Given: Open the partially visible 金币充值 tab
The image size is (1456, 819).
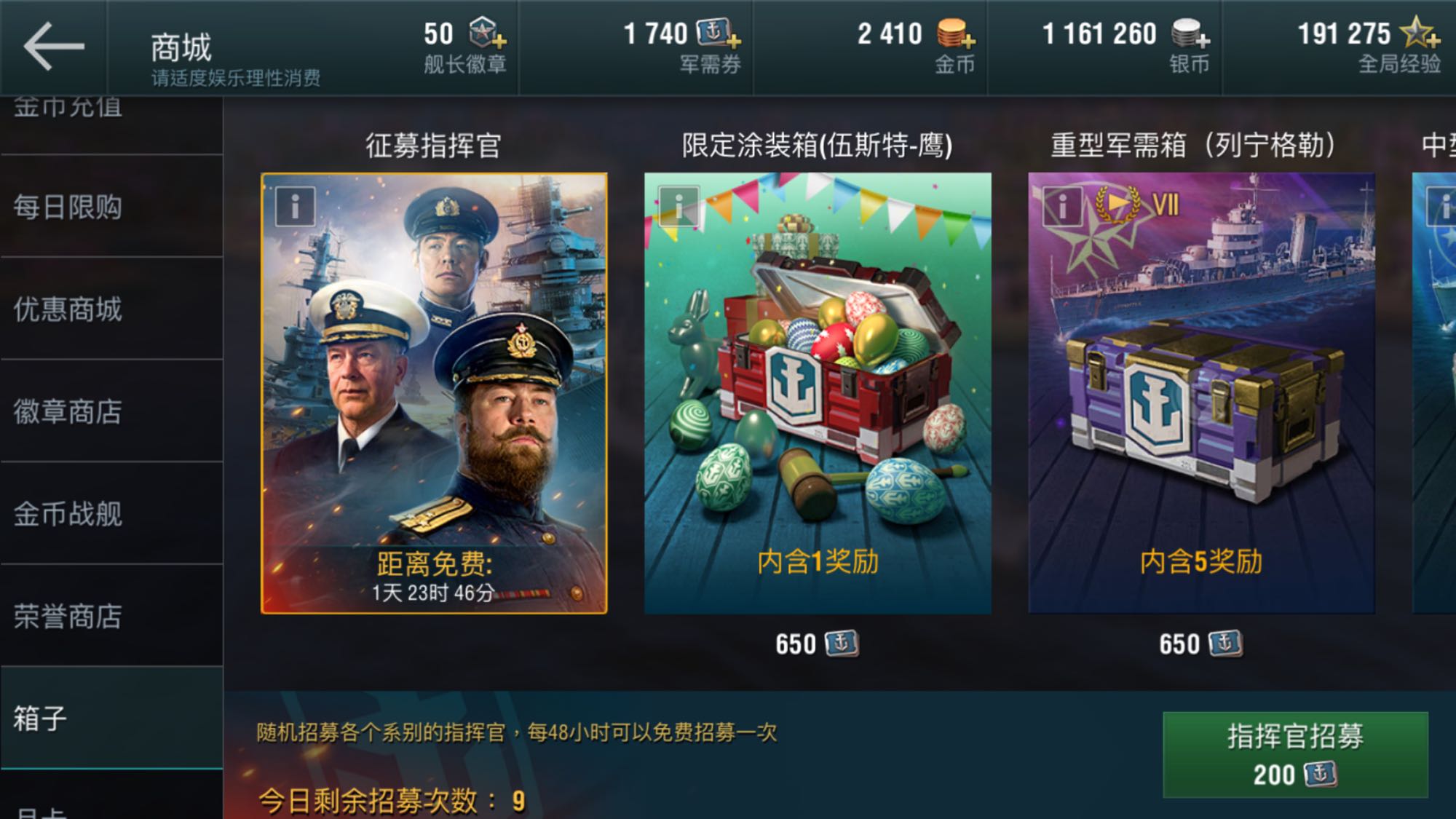Looking at the screenshot, I should coord(111,125).
